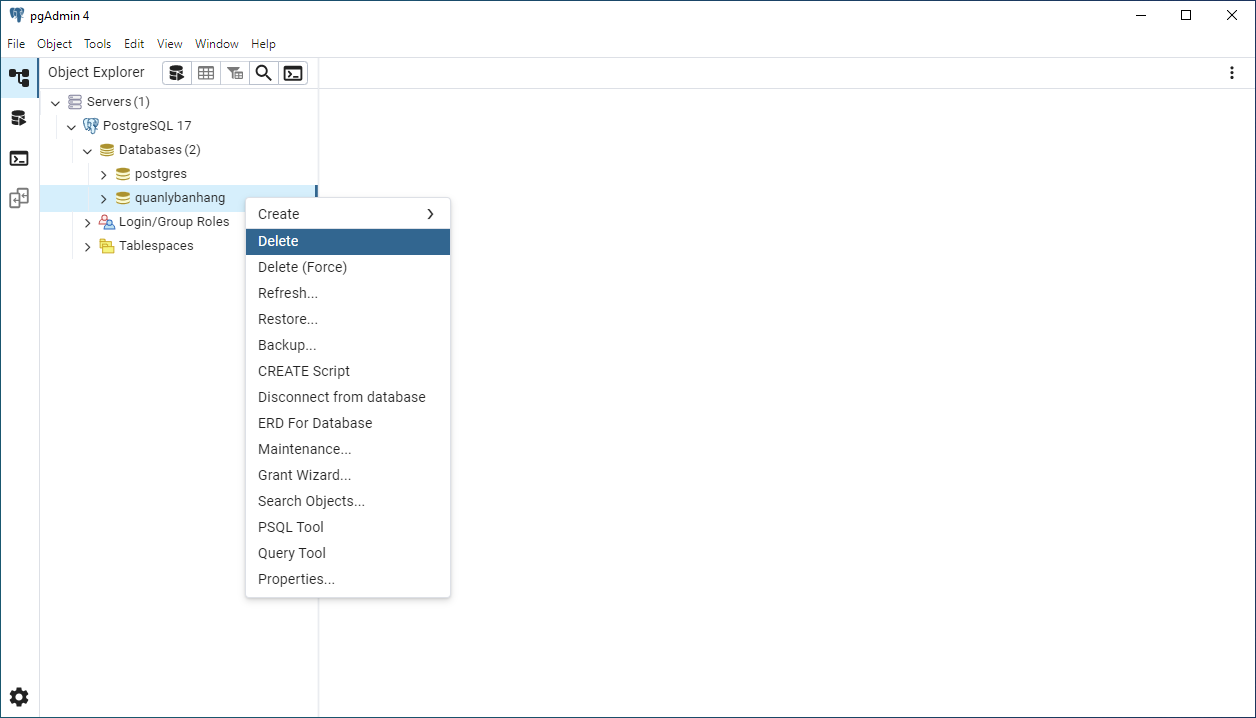This screenshot has width=1256, height=718.
Task: Open the Tools menu in menu bar
Action: 97,44
